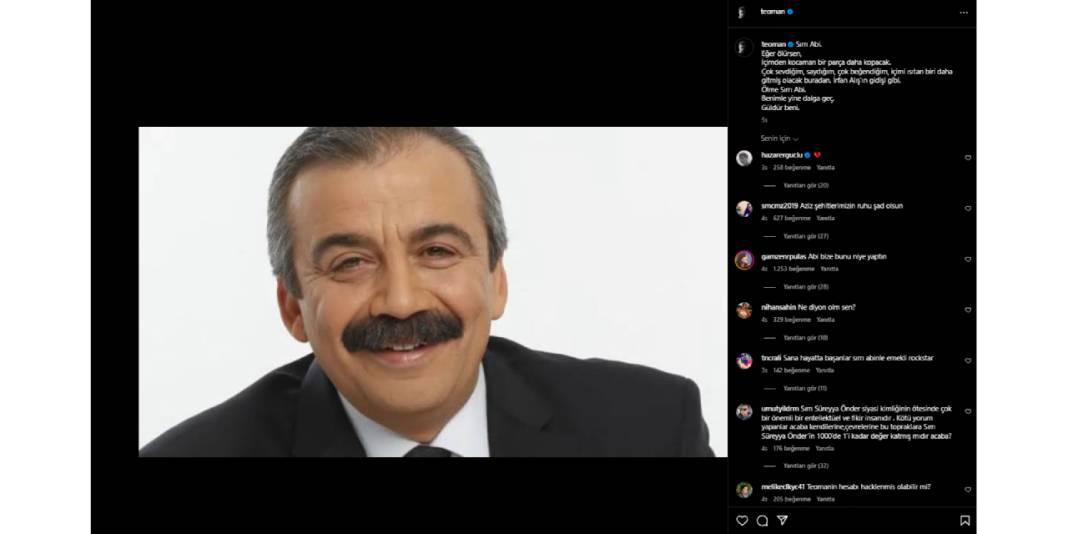This screenshot has height=534, width=1068.
Task: Open the nihansahin username link
Action: (x=779, y=307)
